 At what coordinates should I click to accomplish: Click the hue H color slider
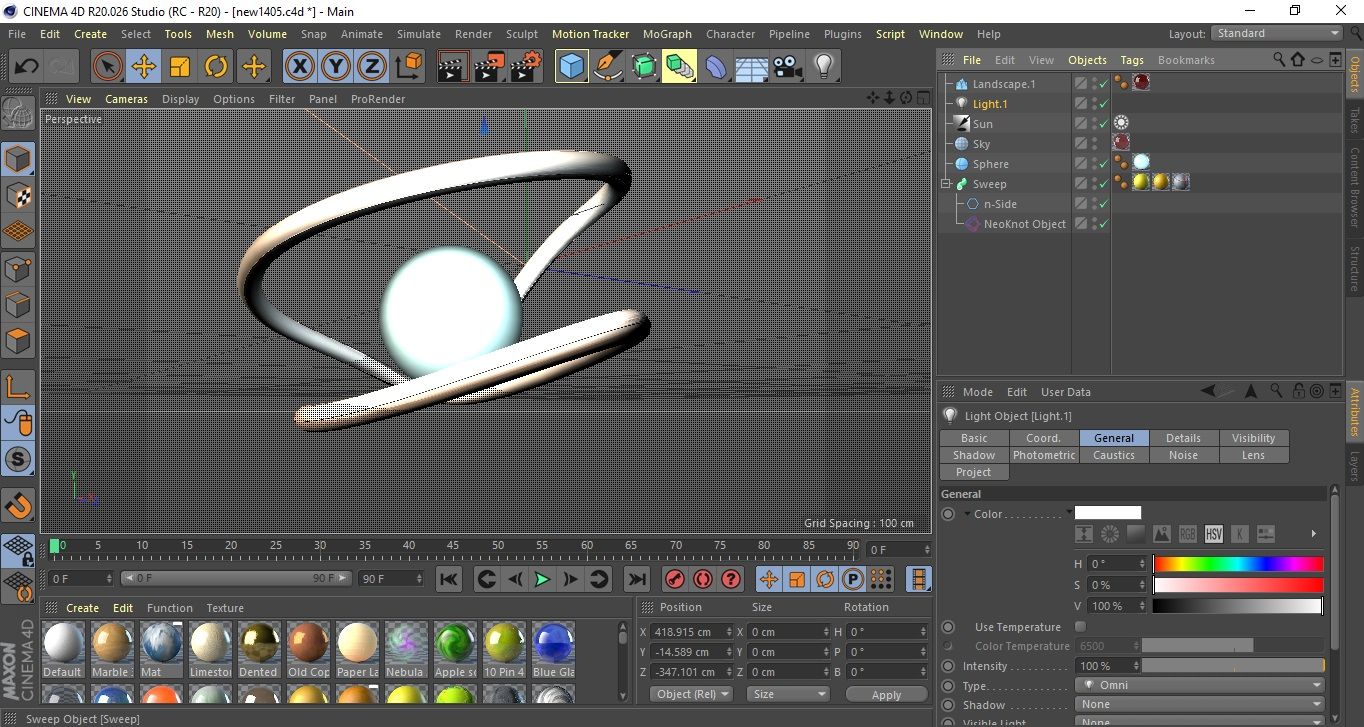point(1238,564)
